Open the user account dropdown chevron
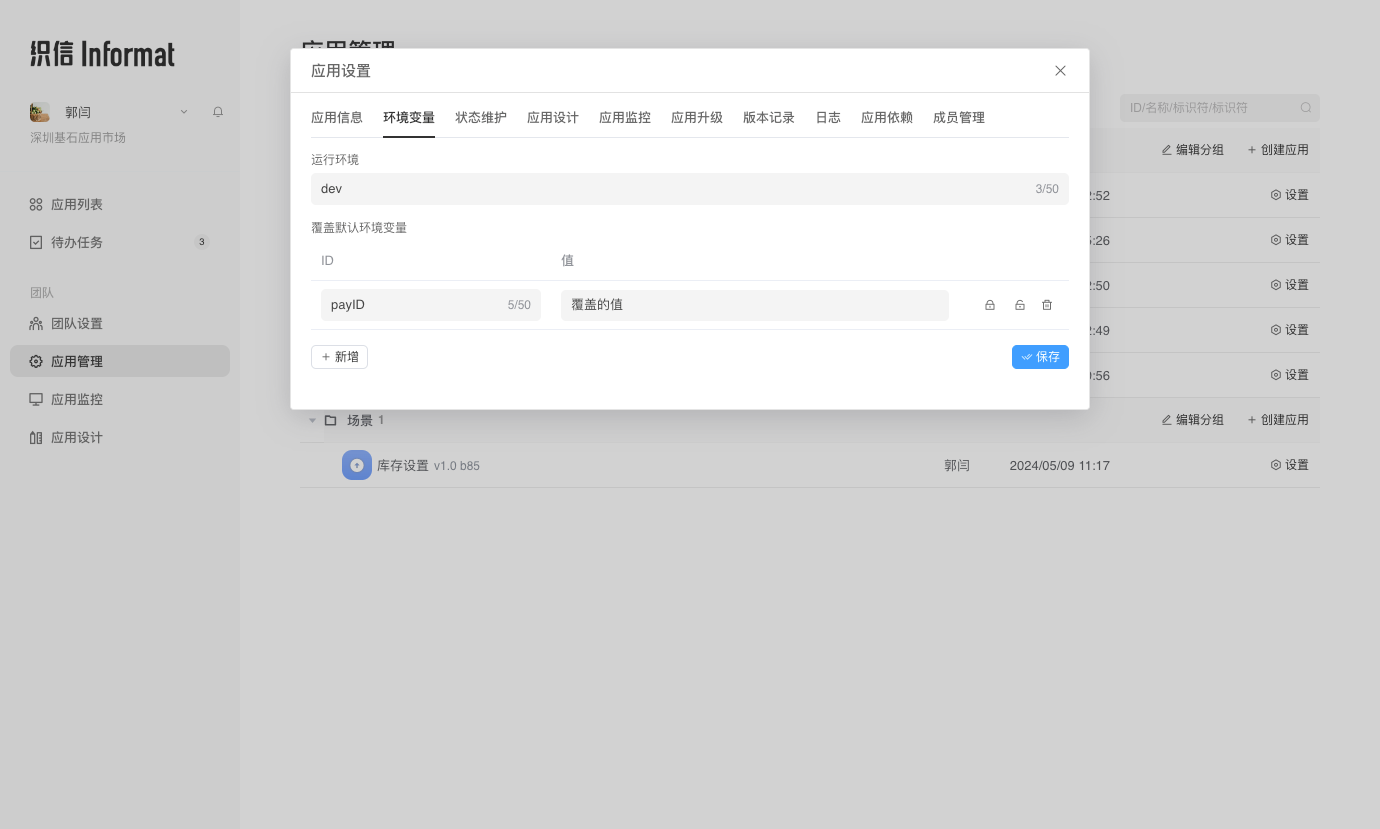Image resolution: width=1380 pixels, height=829 pixels. 182,111
